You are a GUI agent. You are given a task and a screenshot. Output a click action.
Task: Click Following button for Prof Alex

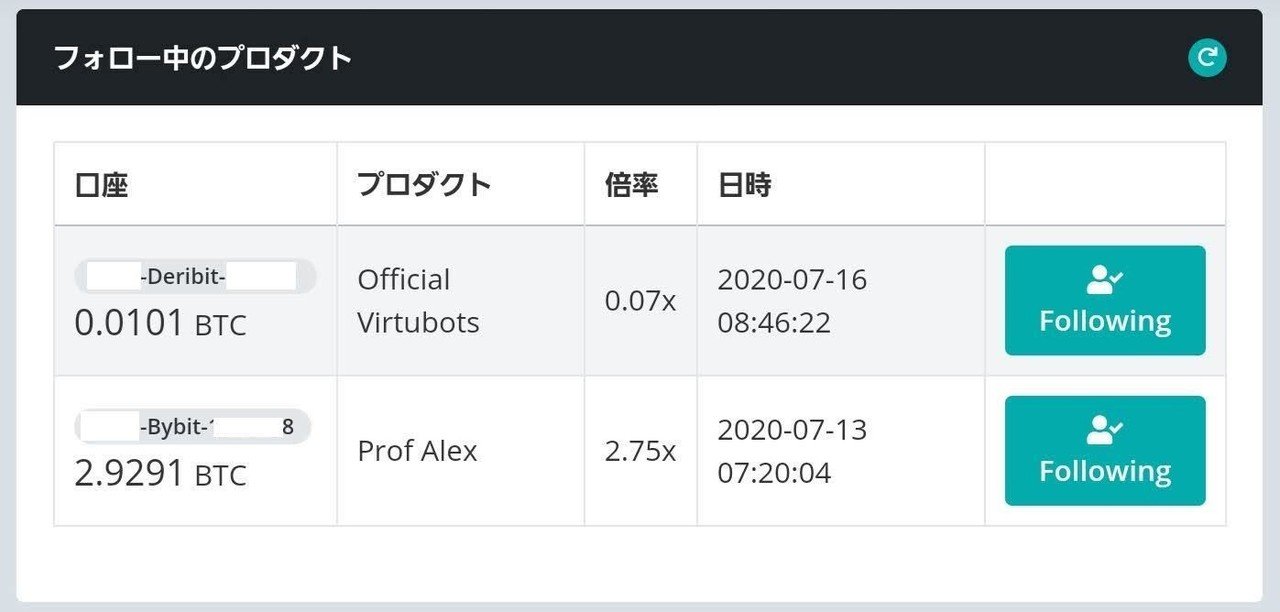[x=1105, y=450]
